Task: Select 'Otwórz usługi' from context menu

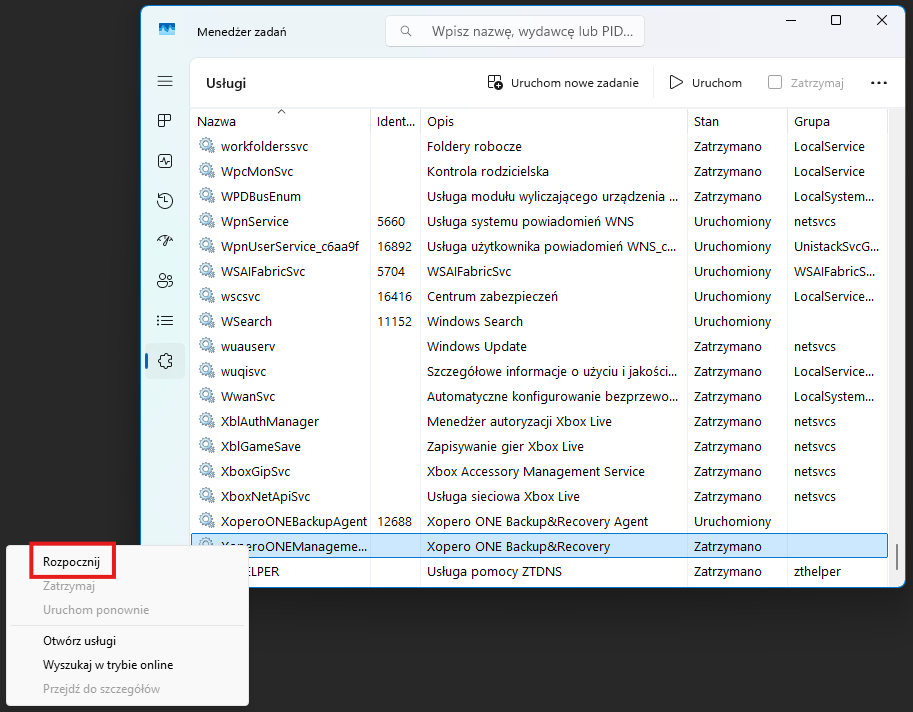Action: tap(79, 641)
